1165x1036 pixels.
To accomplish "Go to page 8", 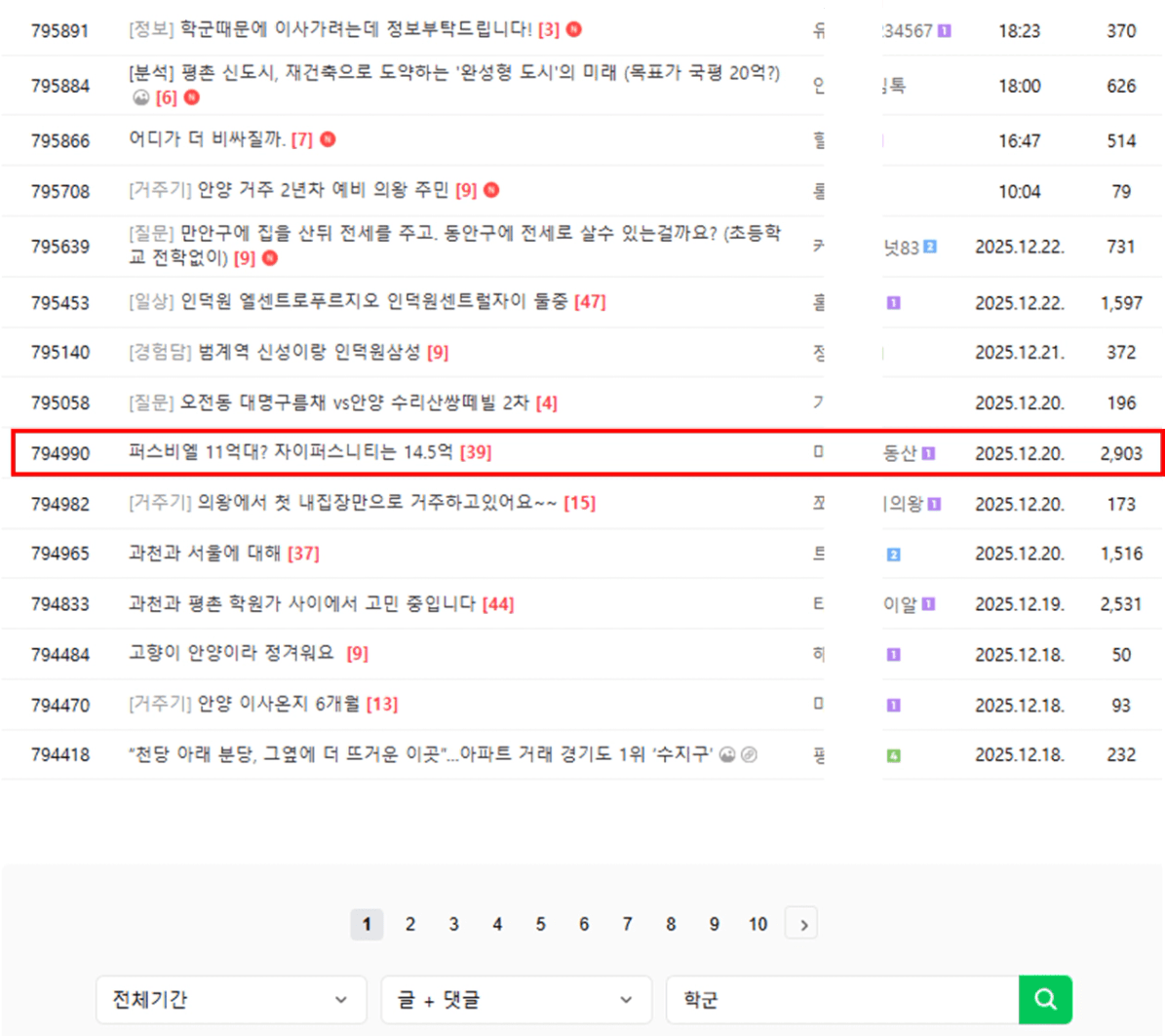I will pos(671,924).
